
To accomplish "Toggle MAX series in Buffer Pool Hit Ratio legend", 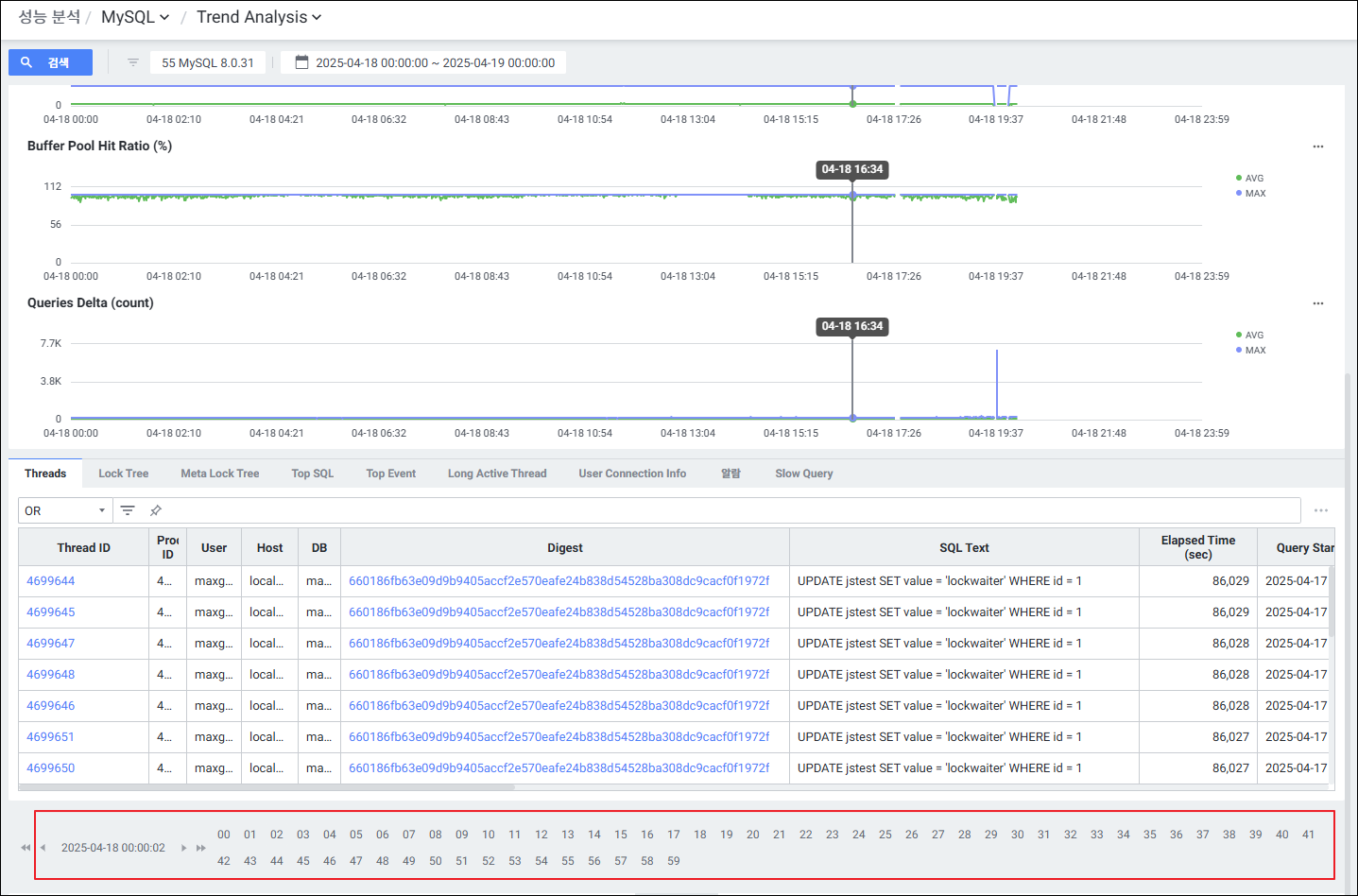I will coord(1250,193).
